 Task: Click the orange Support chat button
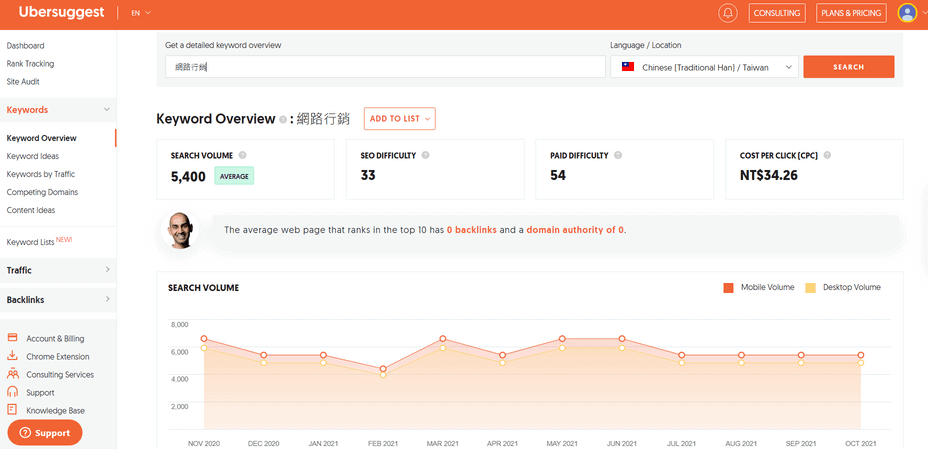point(45,432)
